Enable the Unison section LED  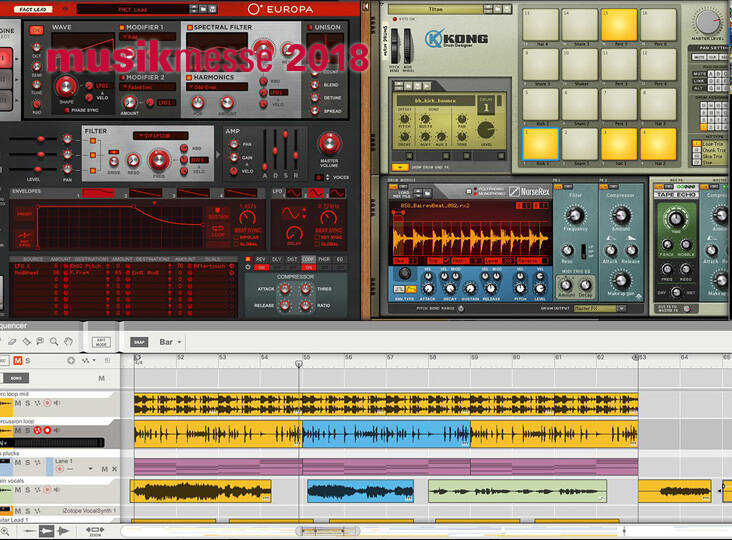coord(310,28)
